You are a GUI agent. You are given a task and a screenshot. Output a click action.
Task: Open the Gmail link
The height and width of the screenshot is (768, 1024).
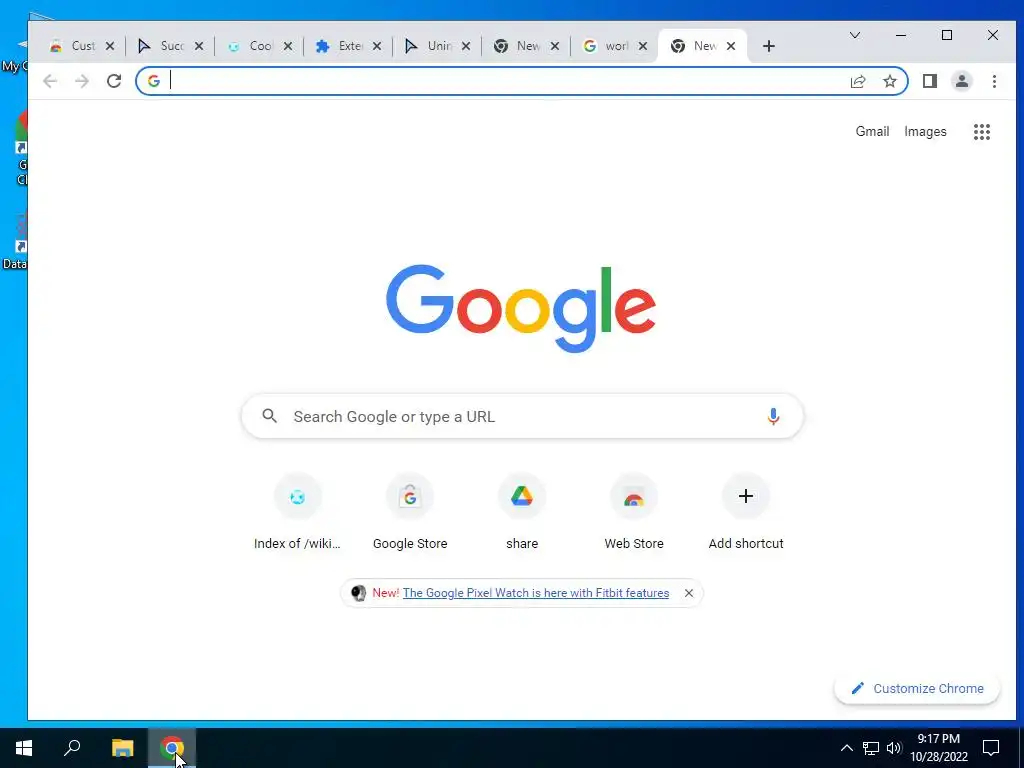tap(872, 131)
